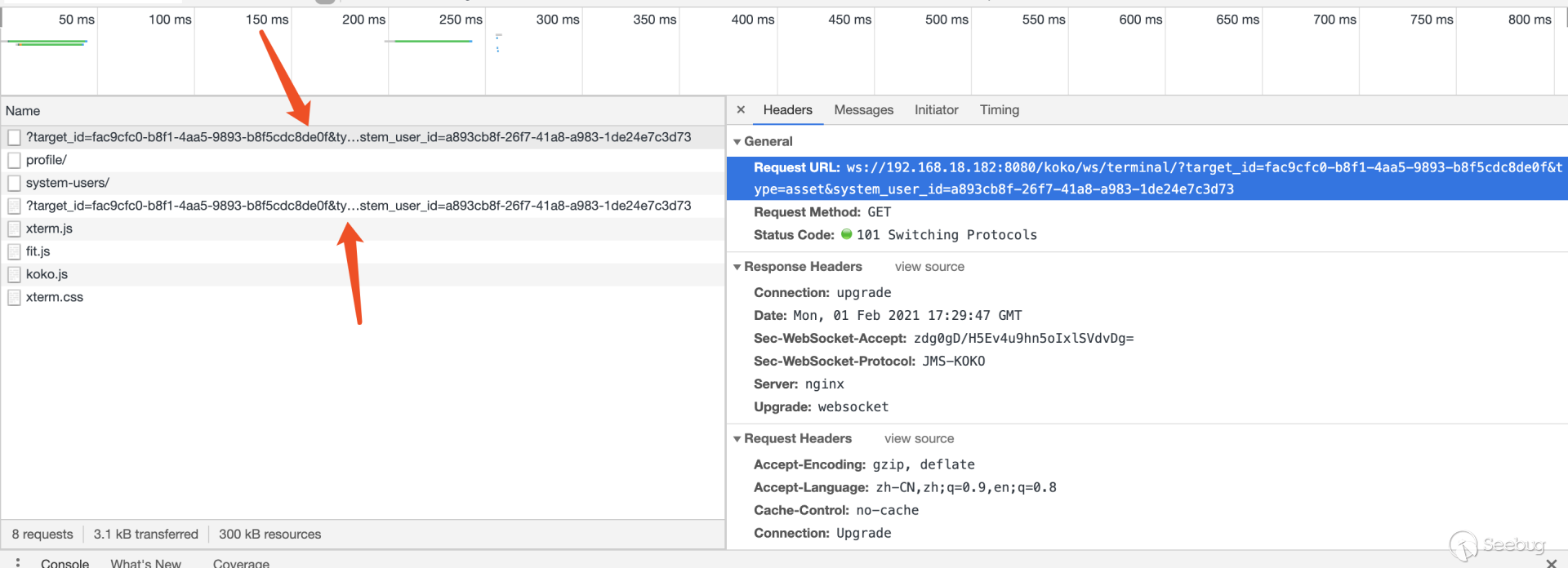View source of Response Headers
Screen dimensions: 1568x568
tap(929, 267)
